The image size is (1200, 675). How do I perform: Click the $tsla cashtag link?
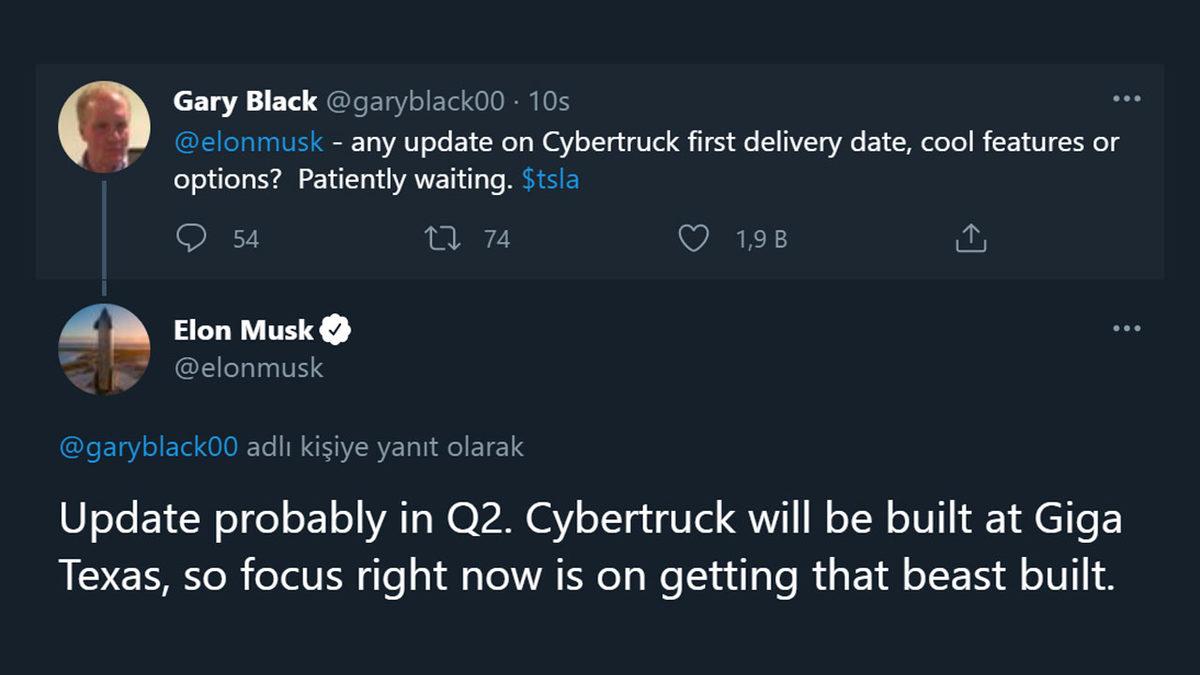click(549, 178)
